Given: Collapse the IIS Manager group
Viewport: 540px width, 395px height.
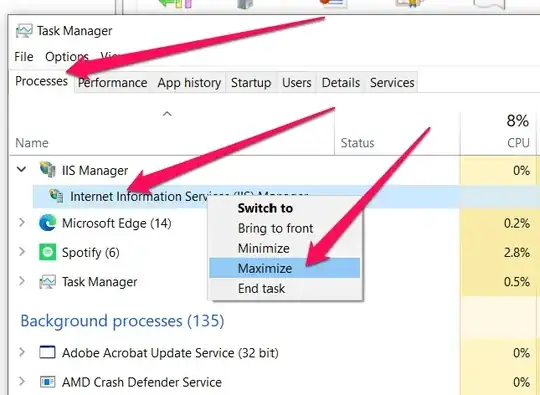Looking at the screenshot, I should [x=21, y=169].
